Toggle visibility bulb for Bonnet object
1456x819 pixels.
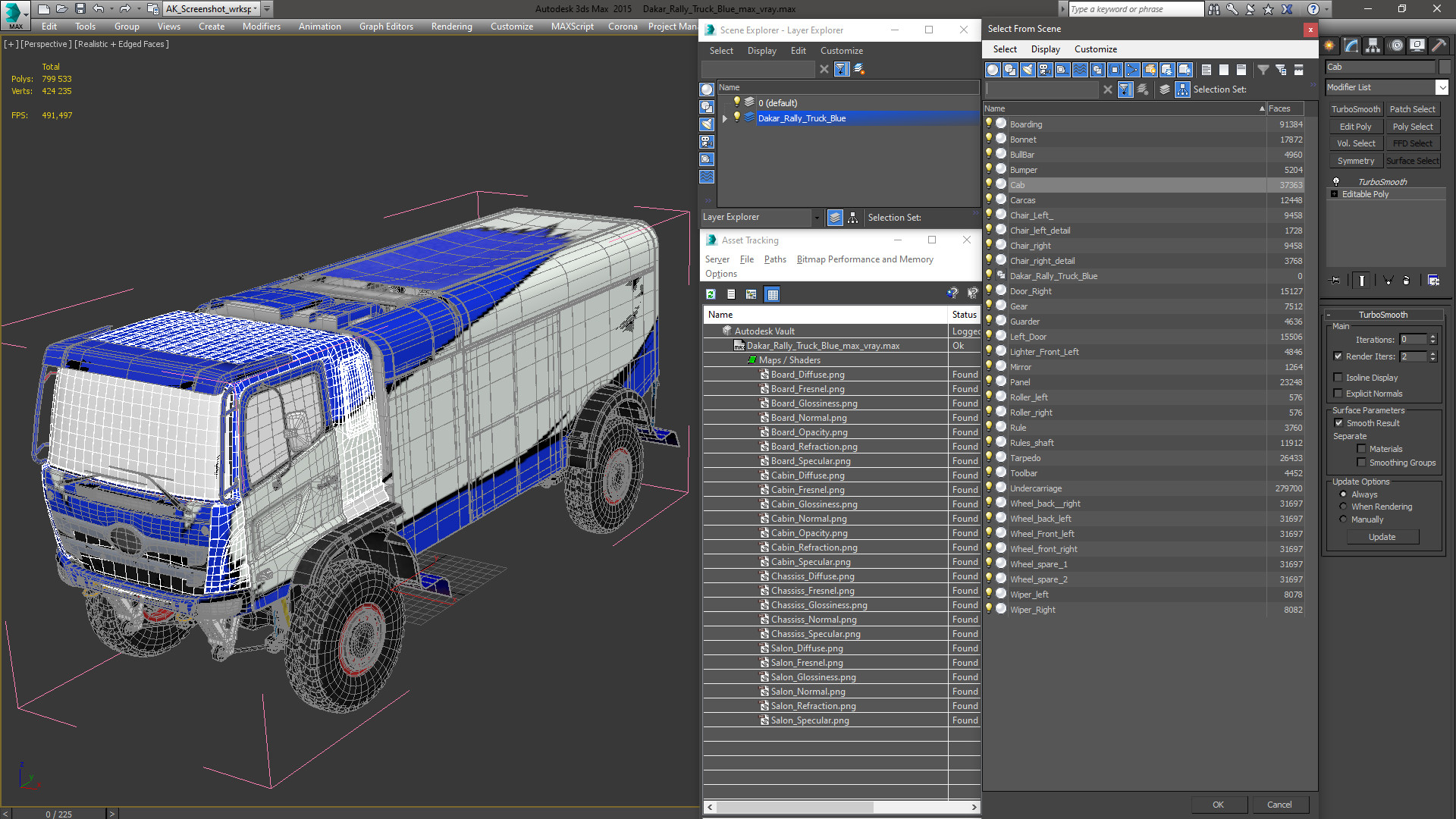pos(989,139)
